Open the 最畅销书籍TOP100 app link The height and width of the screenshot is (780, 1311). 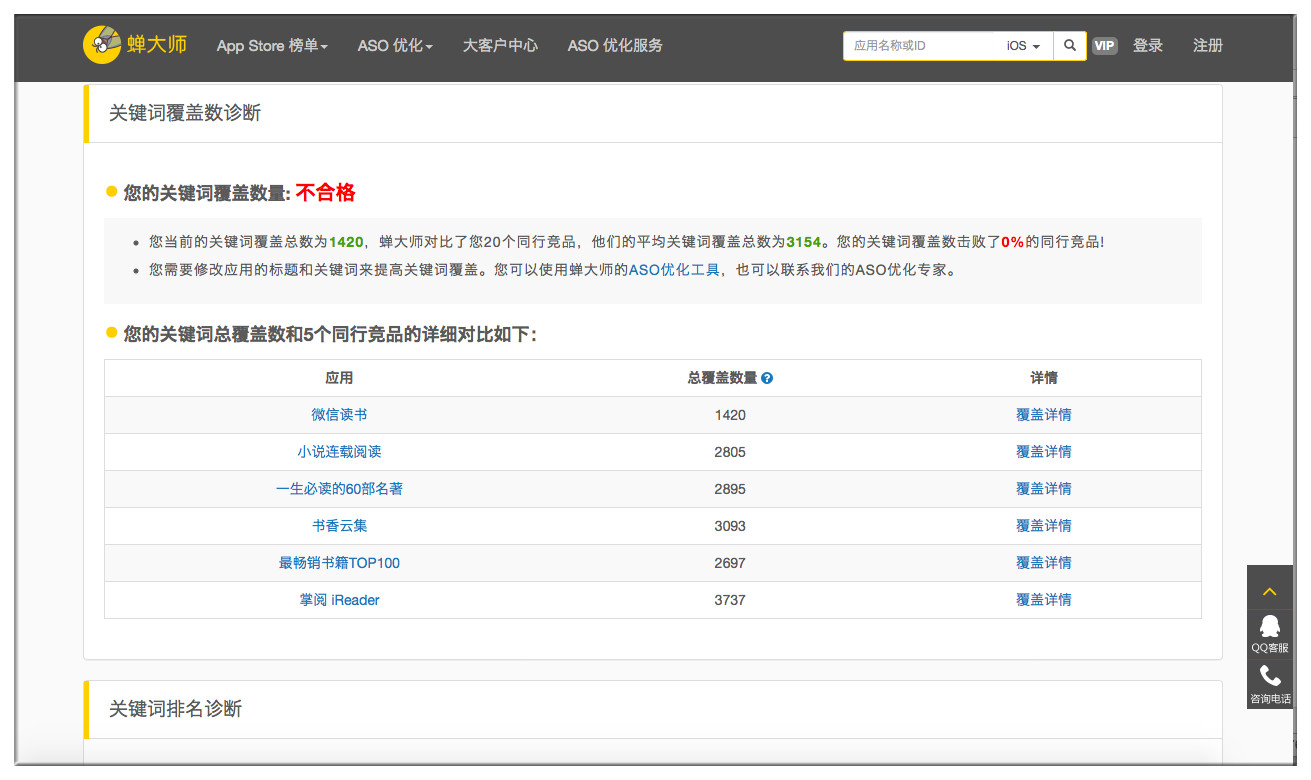(339, 563)
